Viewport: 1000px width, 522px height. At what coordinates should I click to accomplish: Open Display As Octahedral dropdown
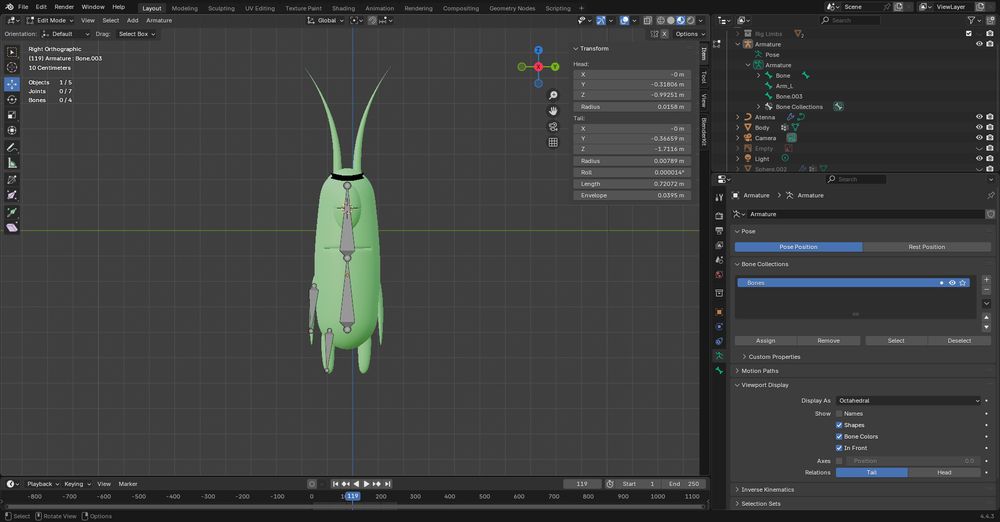point(908,401)
